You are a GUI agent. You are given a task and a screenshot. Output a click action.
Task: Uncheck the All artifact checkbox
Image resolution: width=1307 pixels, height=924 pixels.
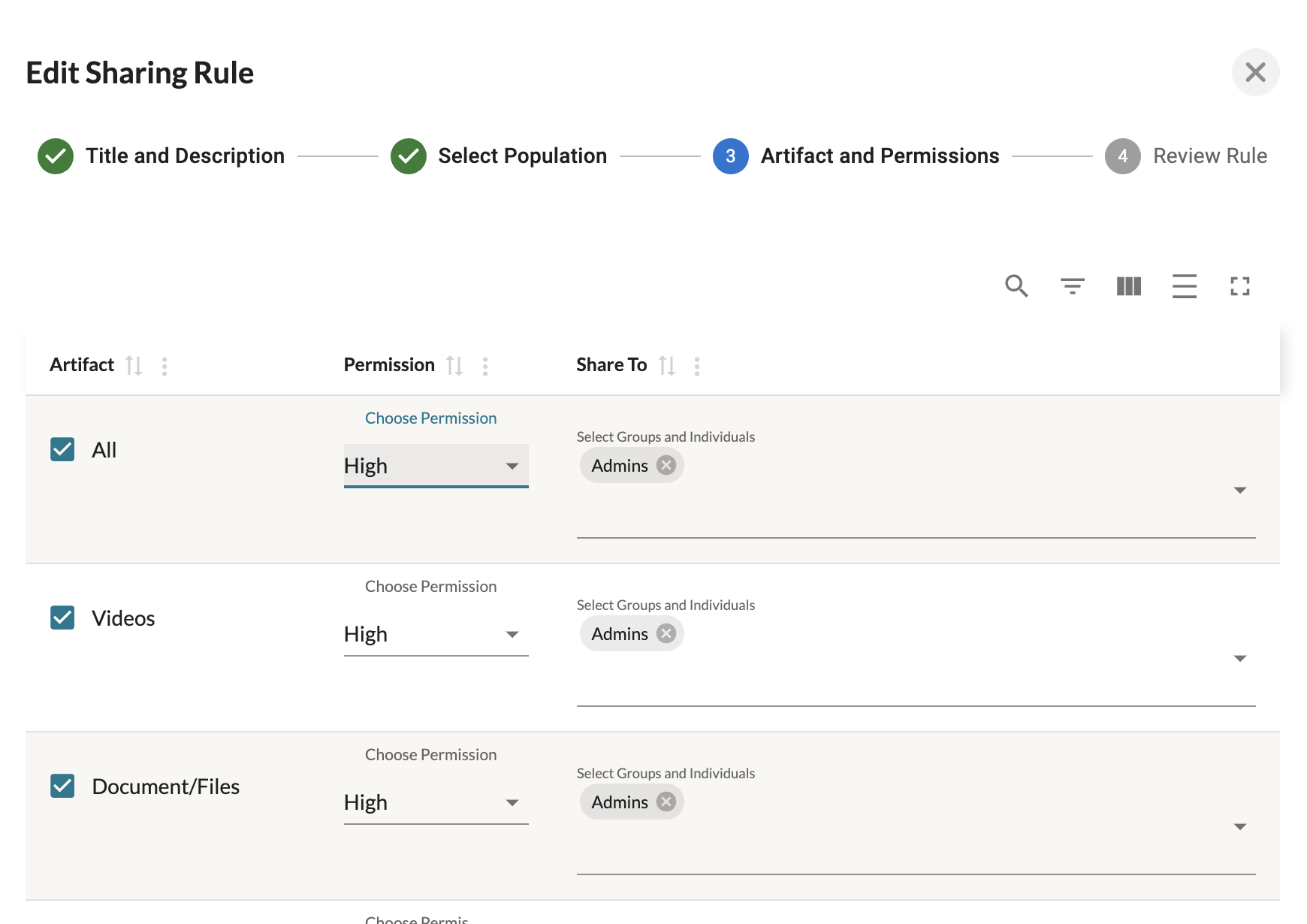[x=62, y=450]
